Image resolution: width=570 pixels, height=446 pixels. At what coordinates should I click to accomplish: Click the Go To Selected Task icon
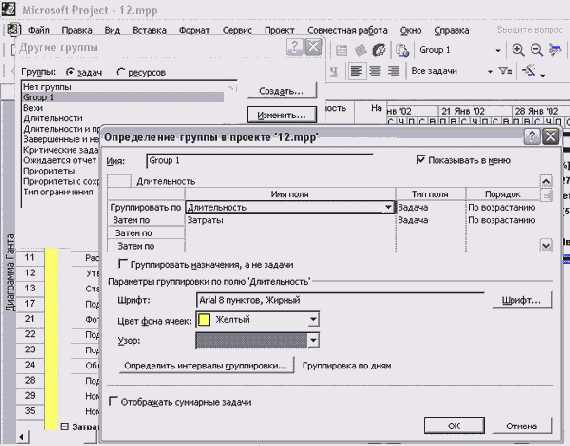point(555,50)
